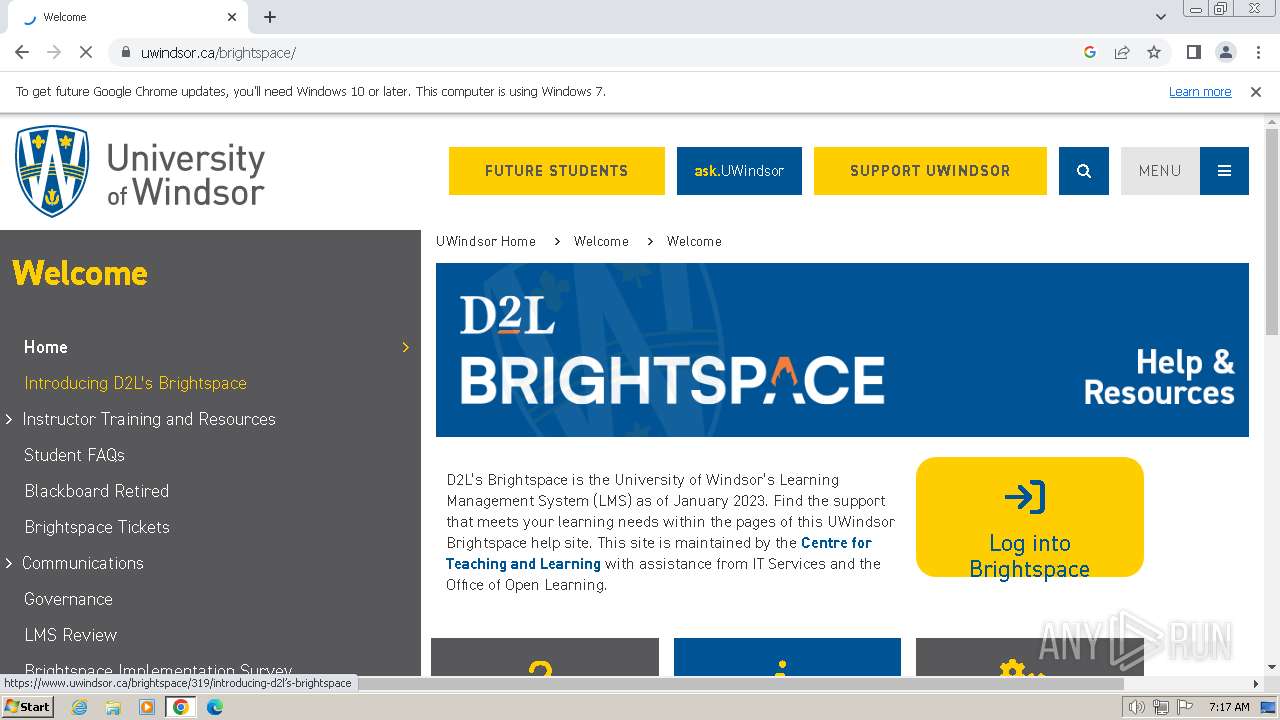Launch Microsoft Edge from taskbar
Viewport: 1280px width, 720px height.
pos(214,707)
